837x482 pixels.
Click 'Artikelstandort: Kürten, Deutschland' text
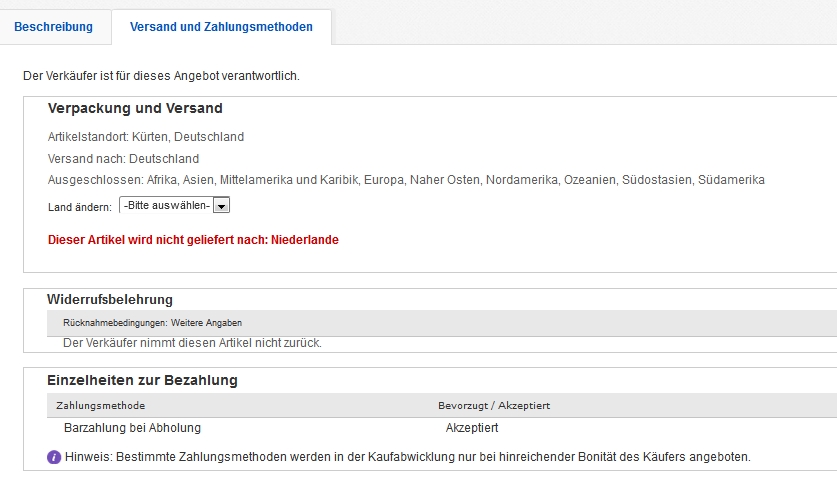click(x=146, y=137)
